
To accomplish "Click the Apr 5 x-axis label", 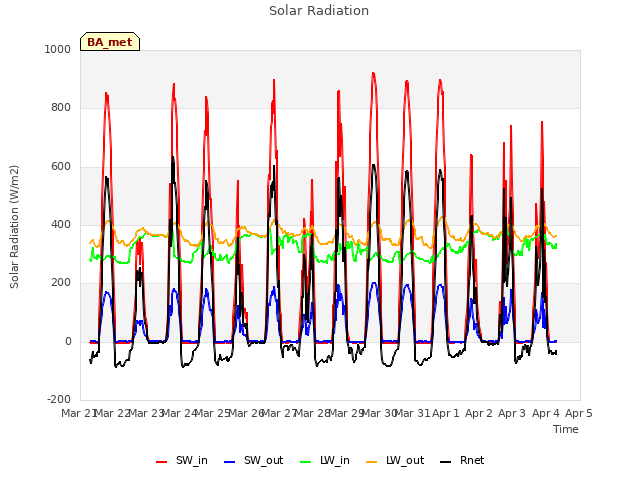I will (x=579, y=413).
